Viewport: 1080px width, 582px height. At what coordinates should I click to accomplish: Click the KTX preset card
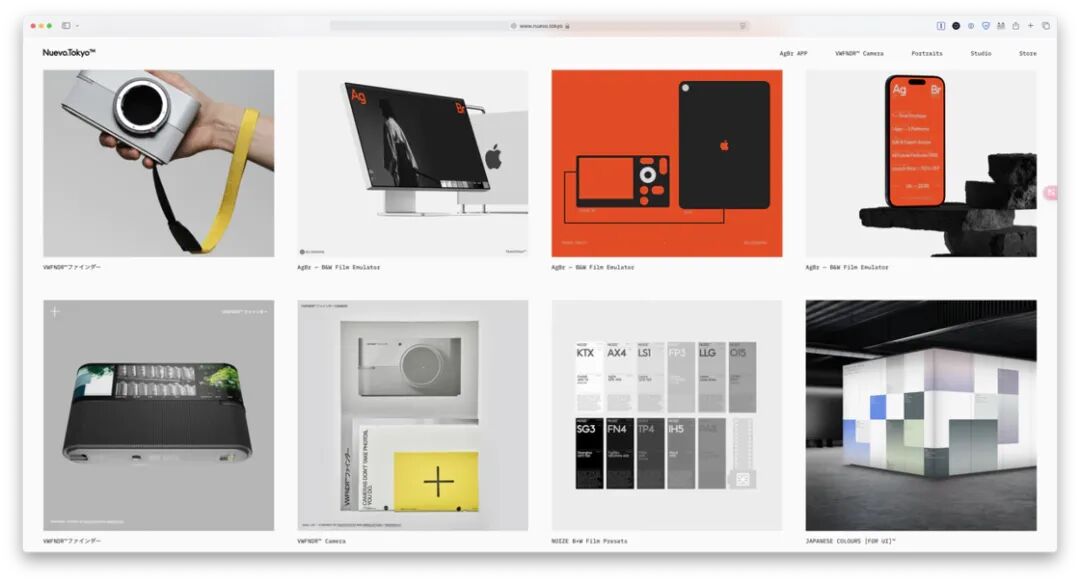point(589,377)
